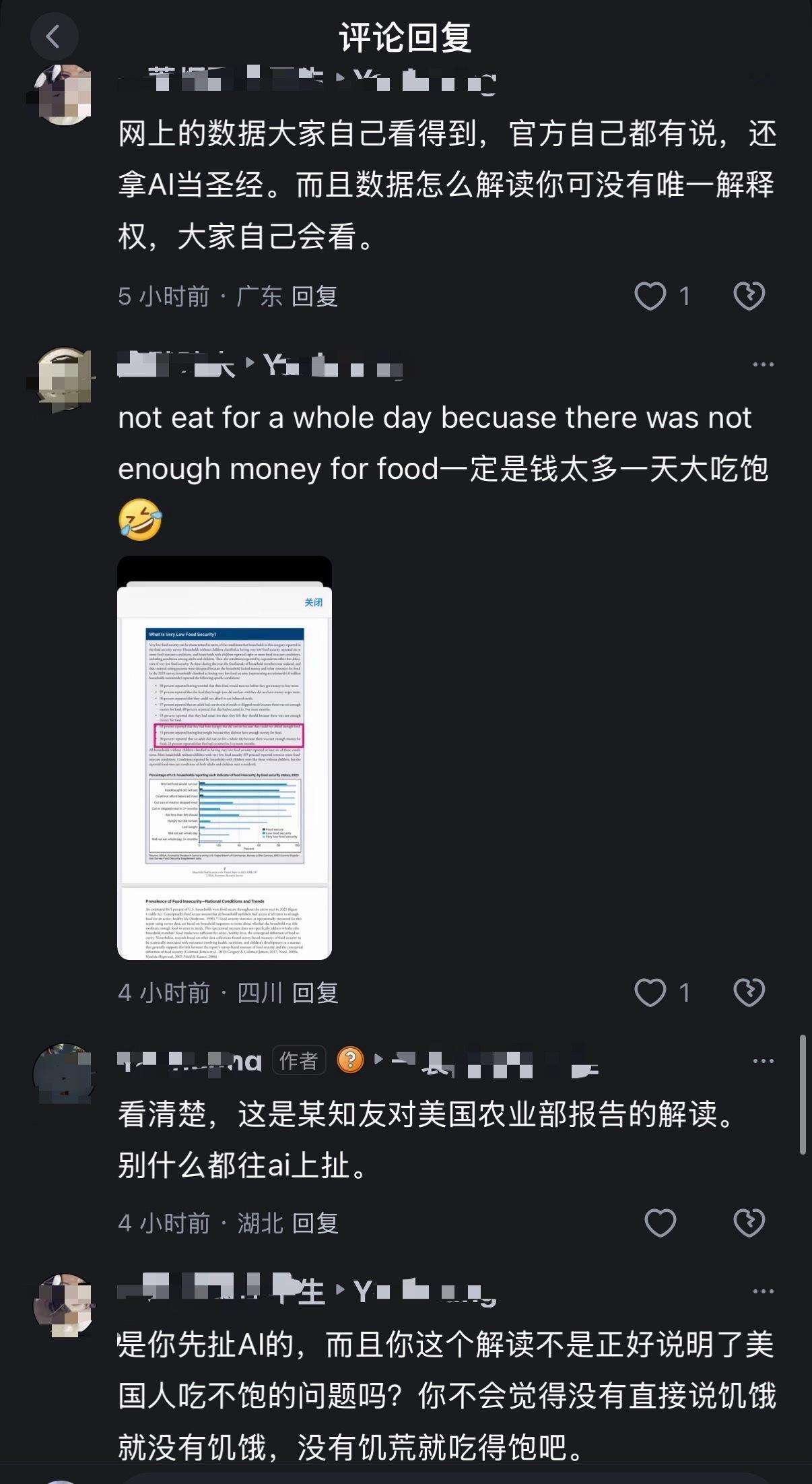Image resolution: width=812 pixels, height=1484 pixels.
Task: Grab the vertical scrollbar on the right edge
Action: [803, 1095]
